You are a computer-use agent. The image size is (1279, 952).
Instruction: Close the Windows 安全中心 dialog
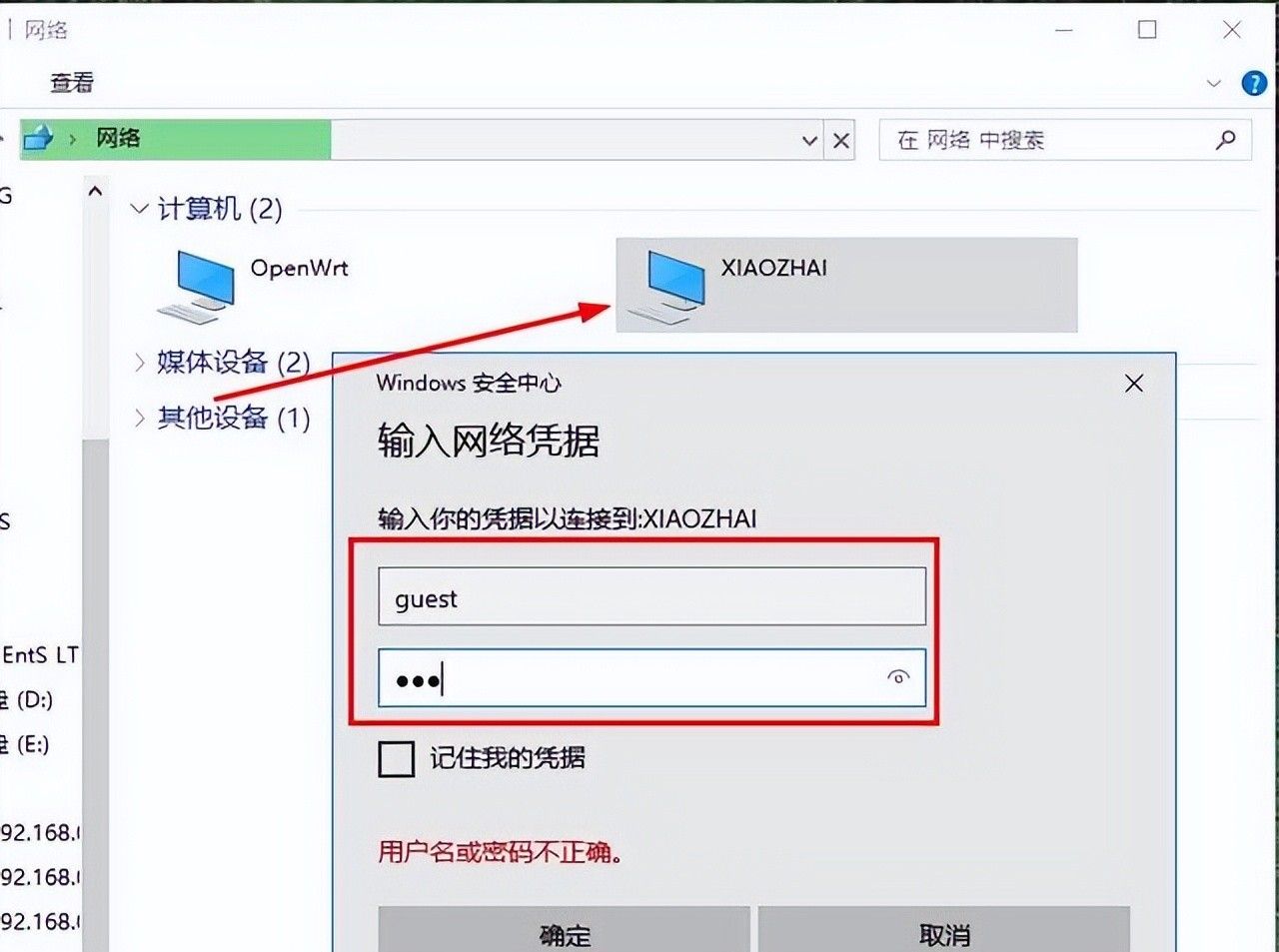pyautogui.click(x=1133, y=384)
